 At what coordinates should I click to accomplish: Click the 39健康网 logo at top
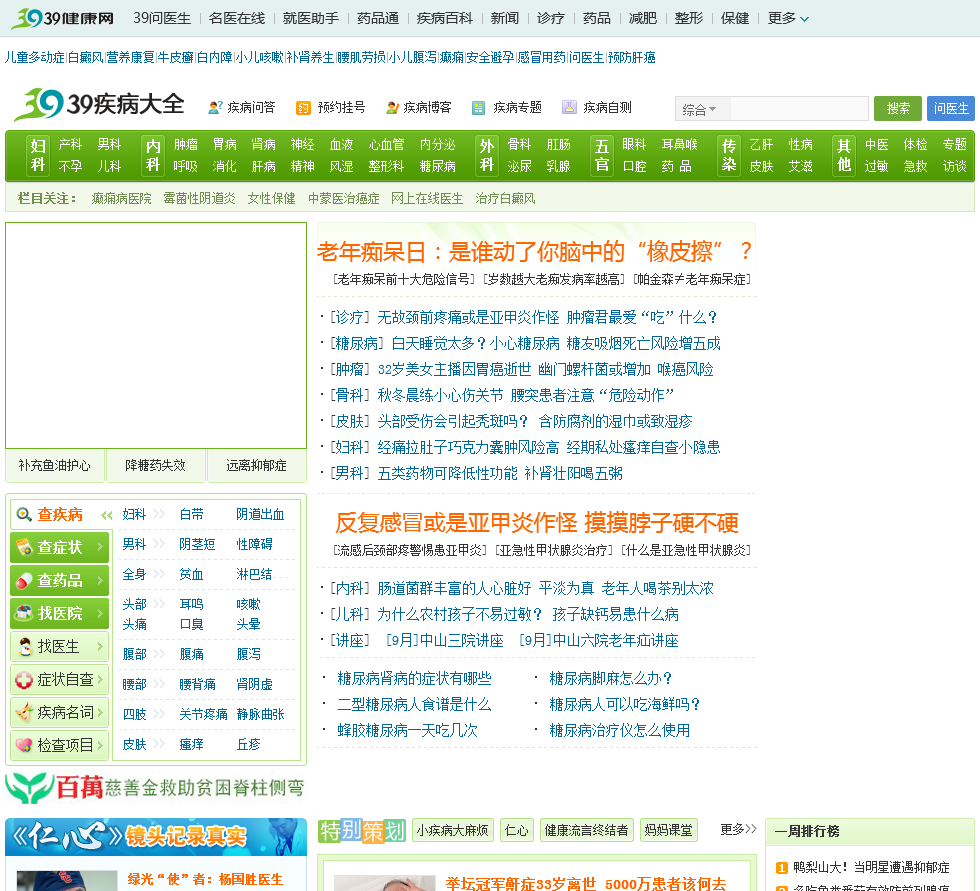click(x=62, y=18)
